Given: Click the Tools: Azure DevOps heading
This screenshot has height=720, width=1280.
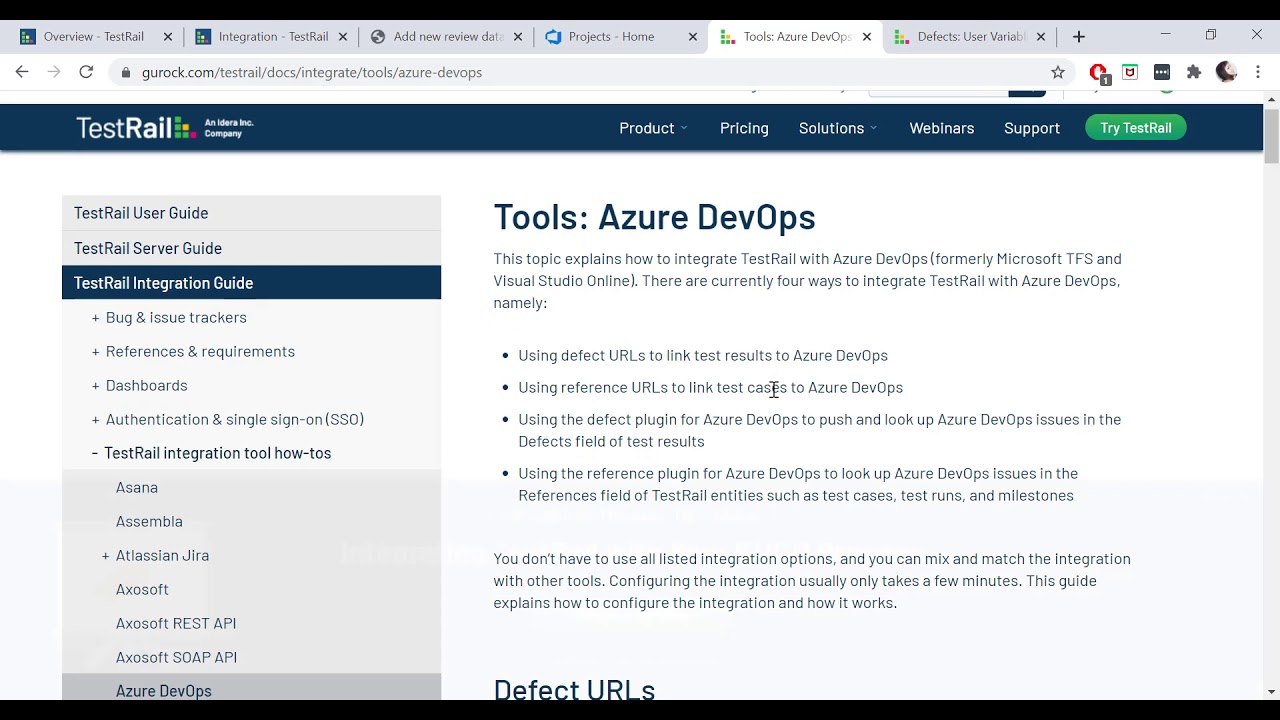Looking at the screenshot, I should pos(655,217).
